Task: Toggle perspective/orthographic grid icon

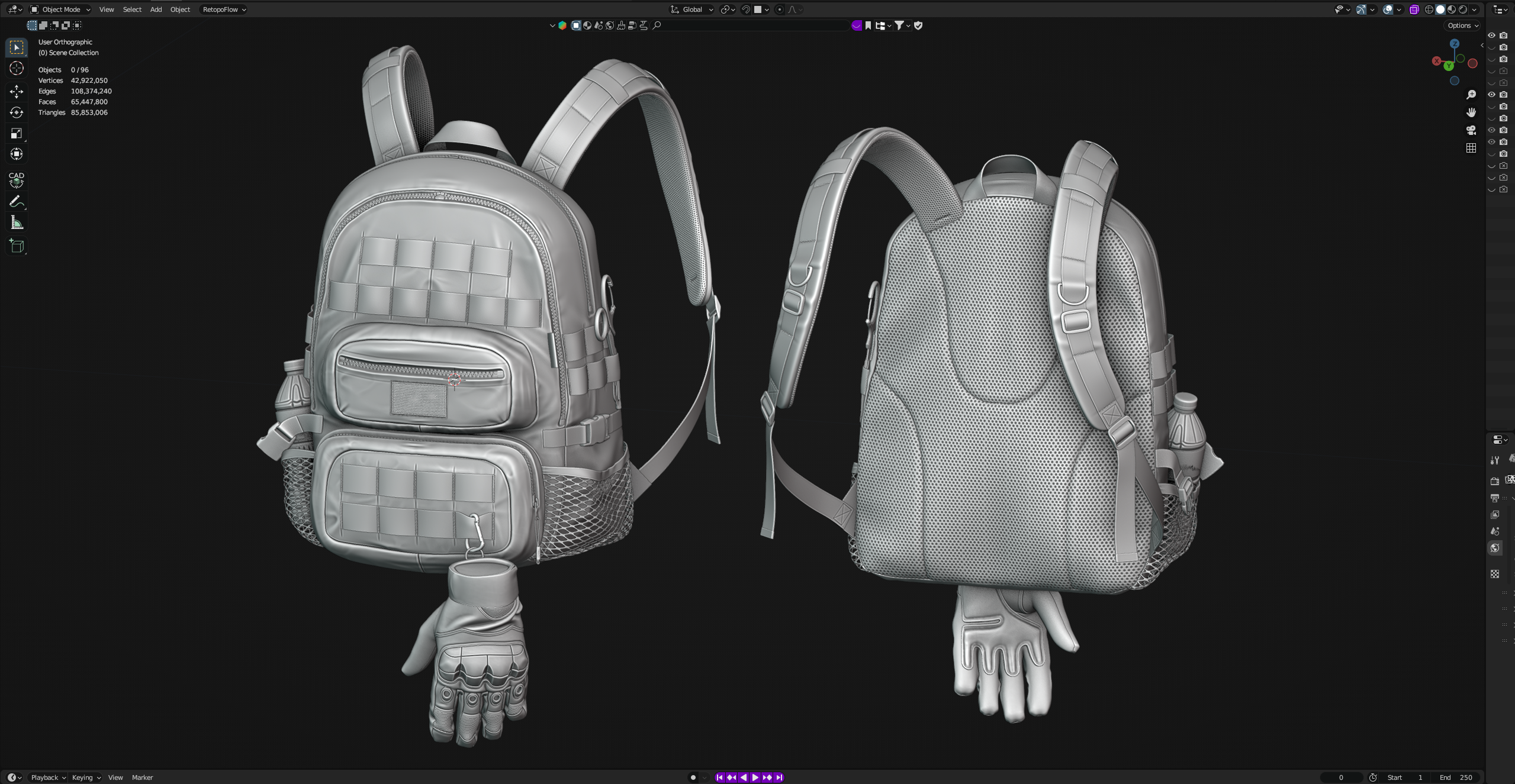Action: click(x=1471, y=148)
